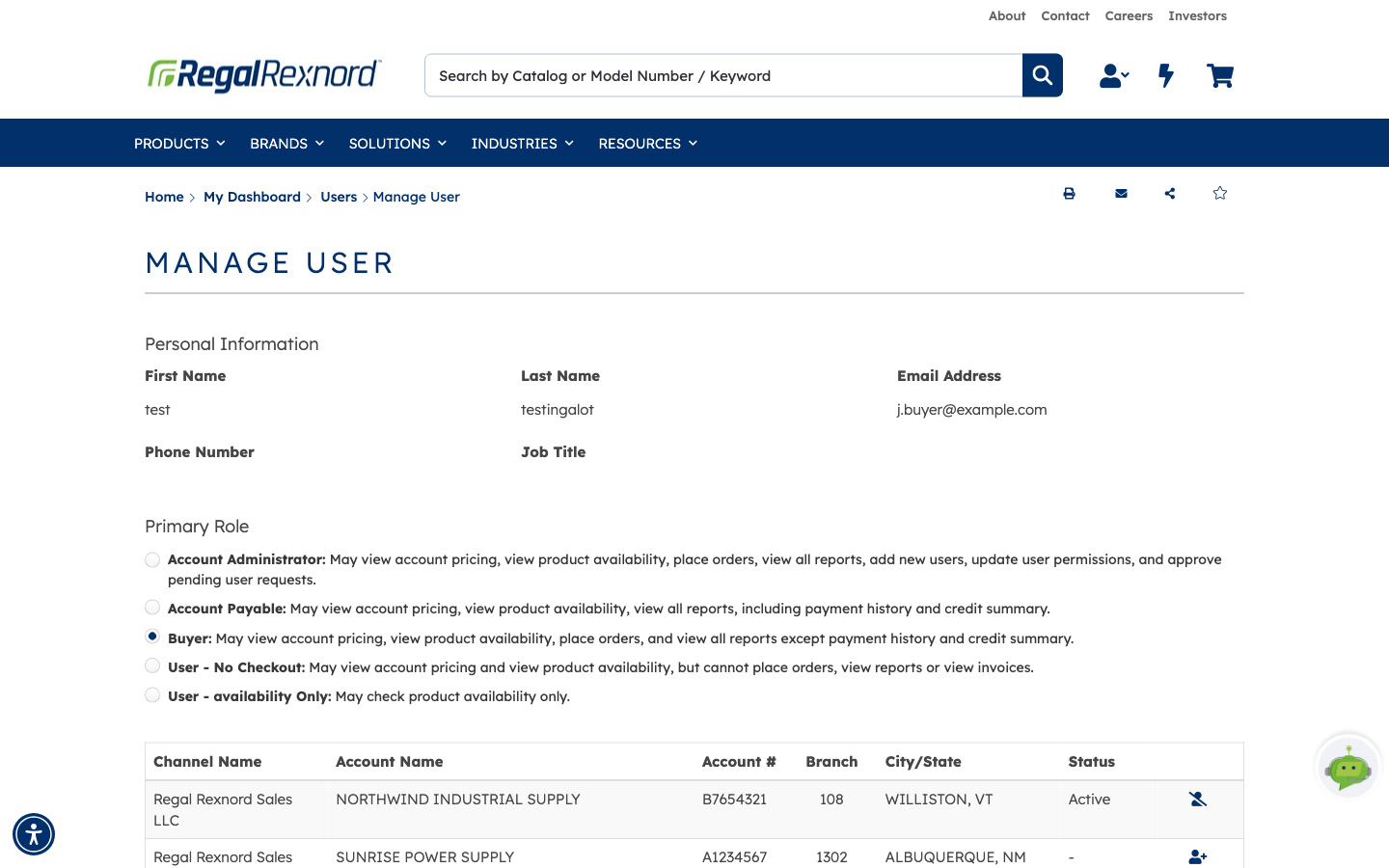This screenshot has height=868, width=1389.
Task: Select the Buyer role radio button
Action: coord(152,637)
